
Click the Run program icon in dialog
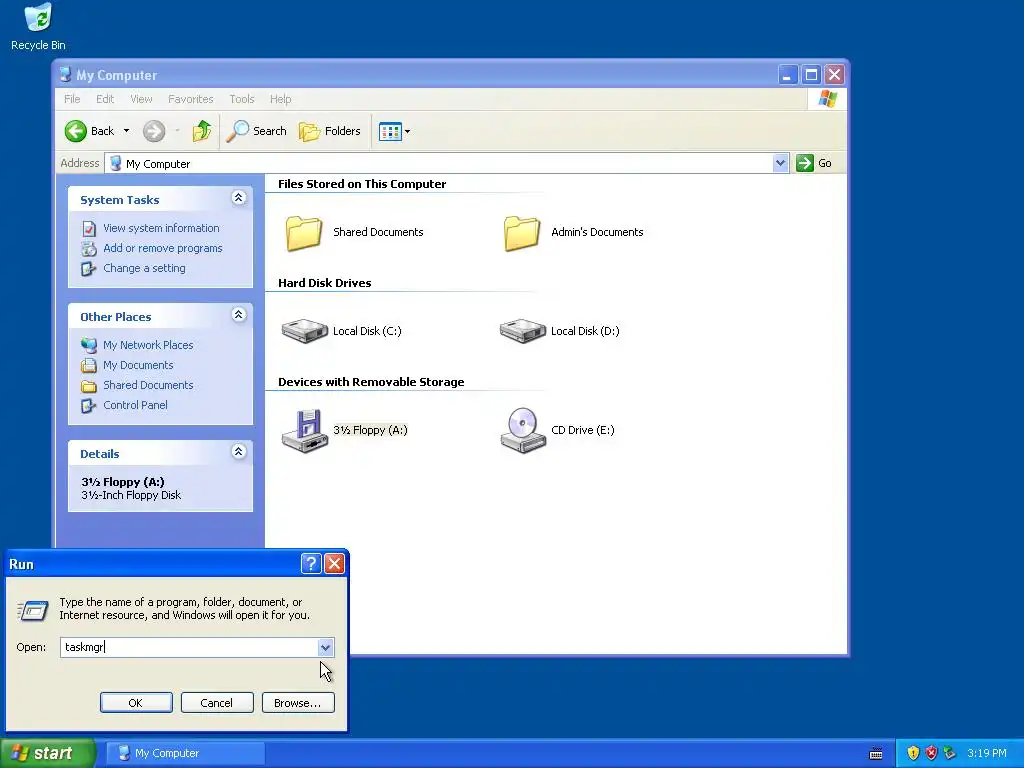point(33,610)
